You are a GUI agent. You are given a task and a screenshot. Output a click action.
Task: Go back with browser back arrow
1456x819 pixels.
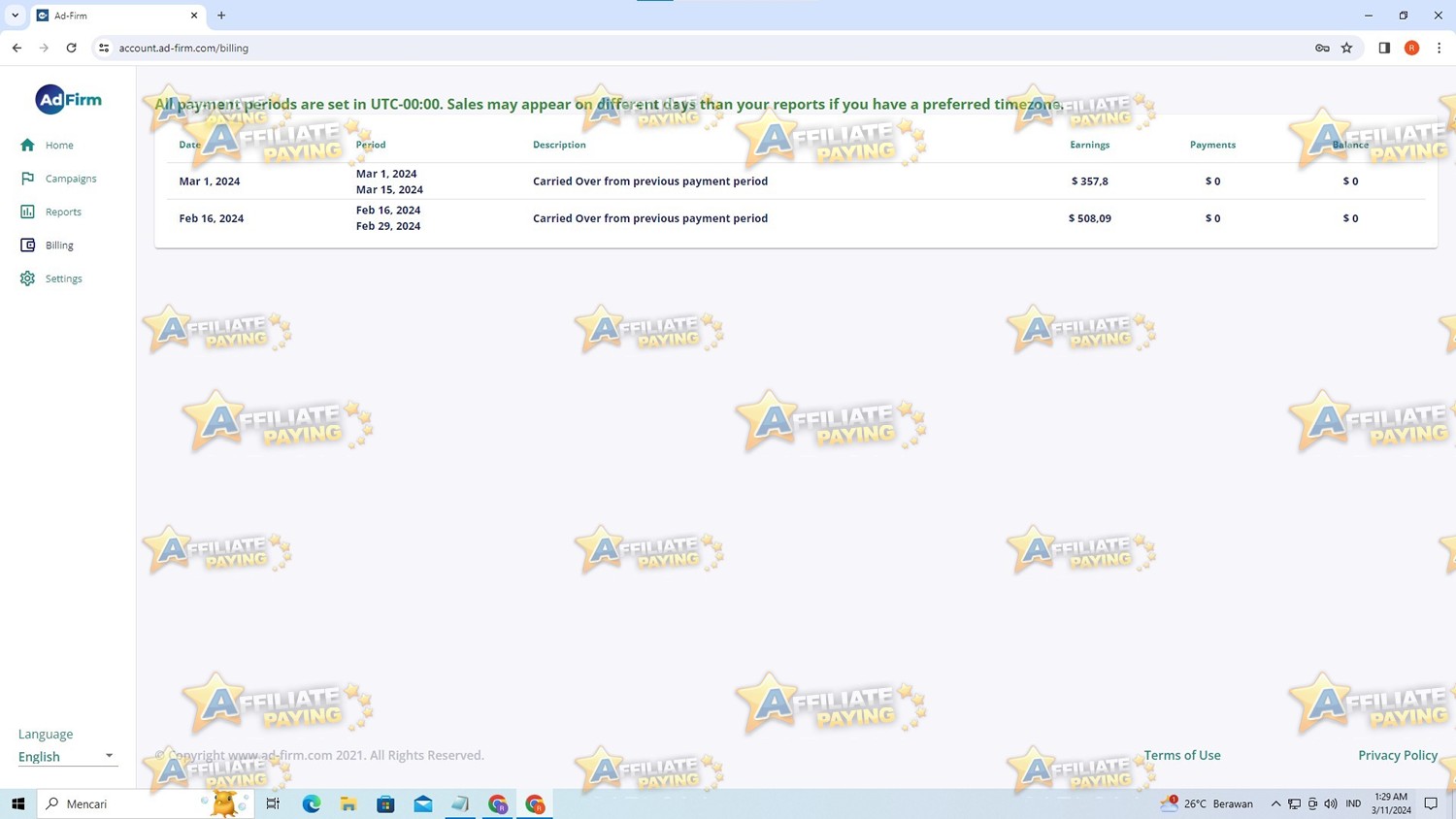17,48
